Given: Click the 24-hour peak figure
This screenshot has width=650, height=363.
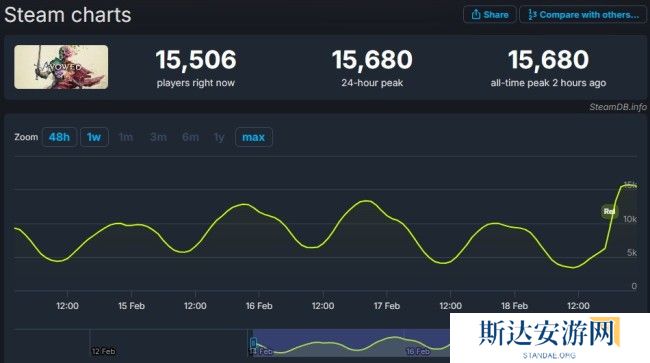Looking at the screenshot, I should pyautogui.click(x=372, y=60).
